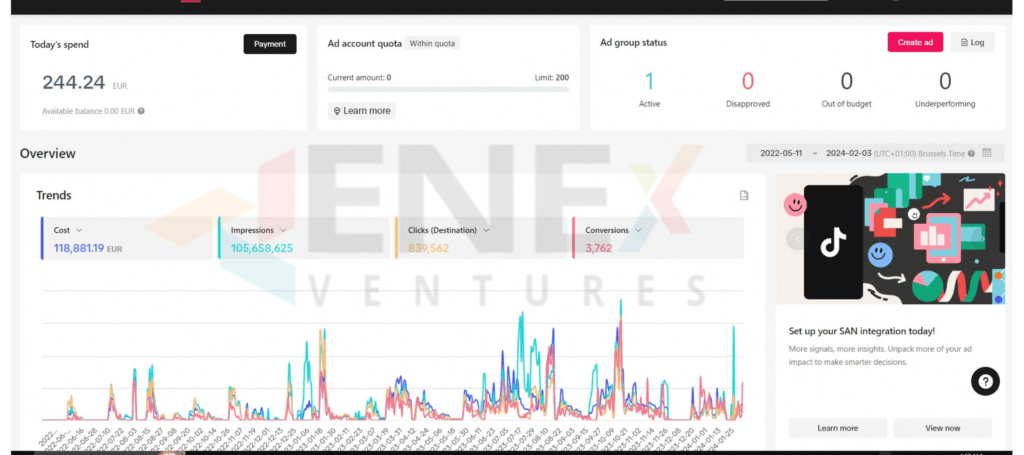The image size is (1024, 455).
Task: Click the Payment button
Action: tap(270, 44)
